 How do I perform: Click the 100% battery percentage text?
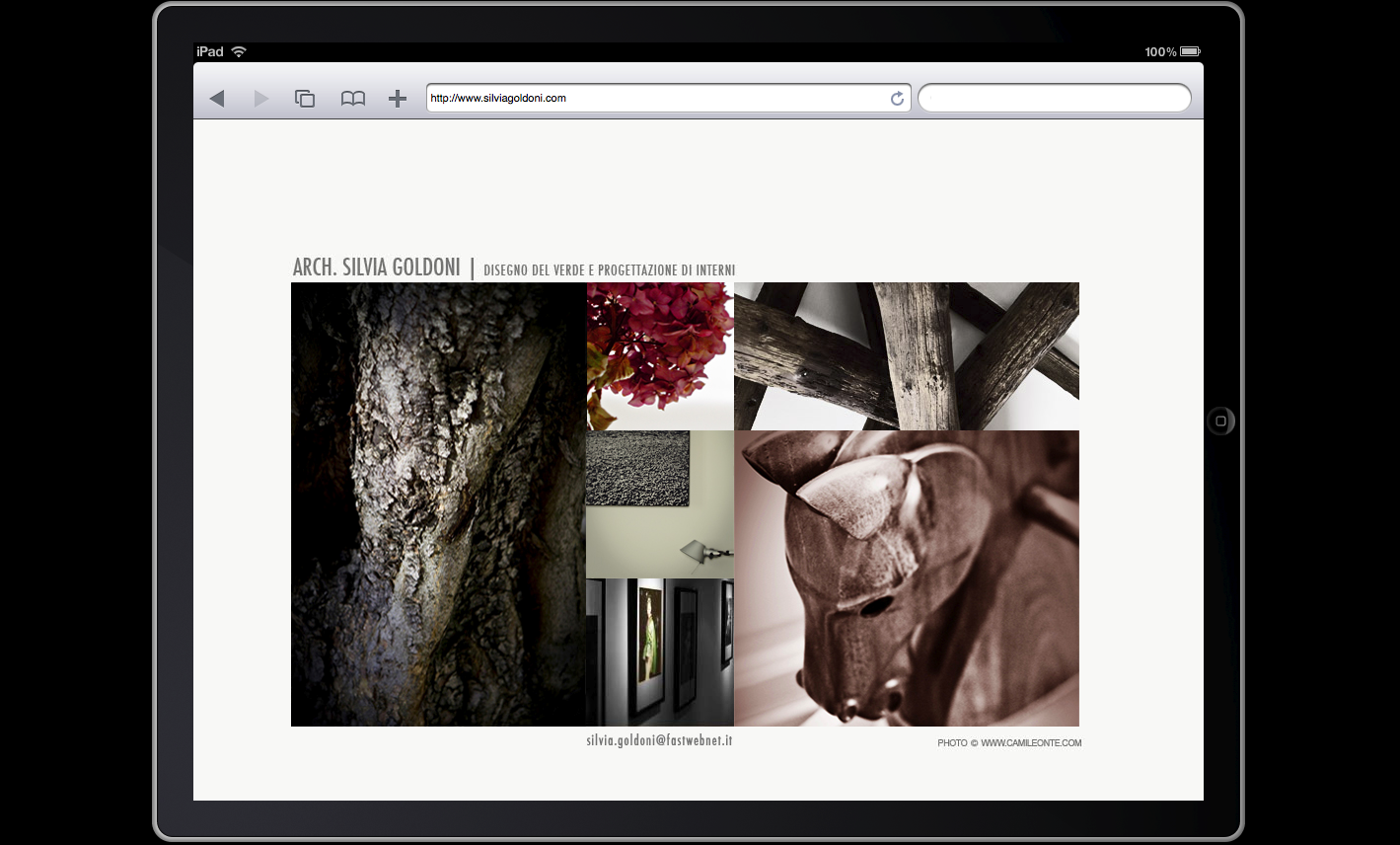1160,51
